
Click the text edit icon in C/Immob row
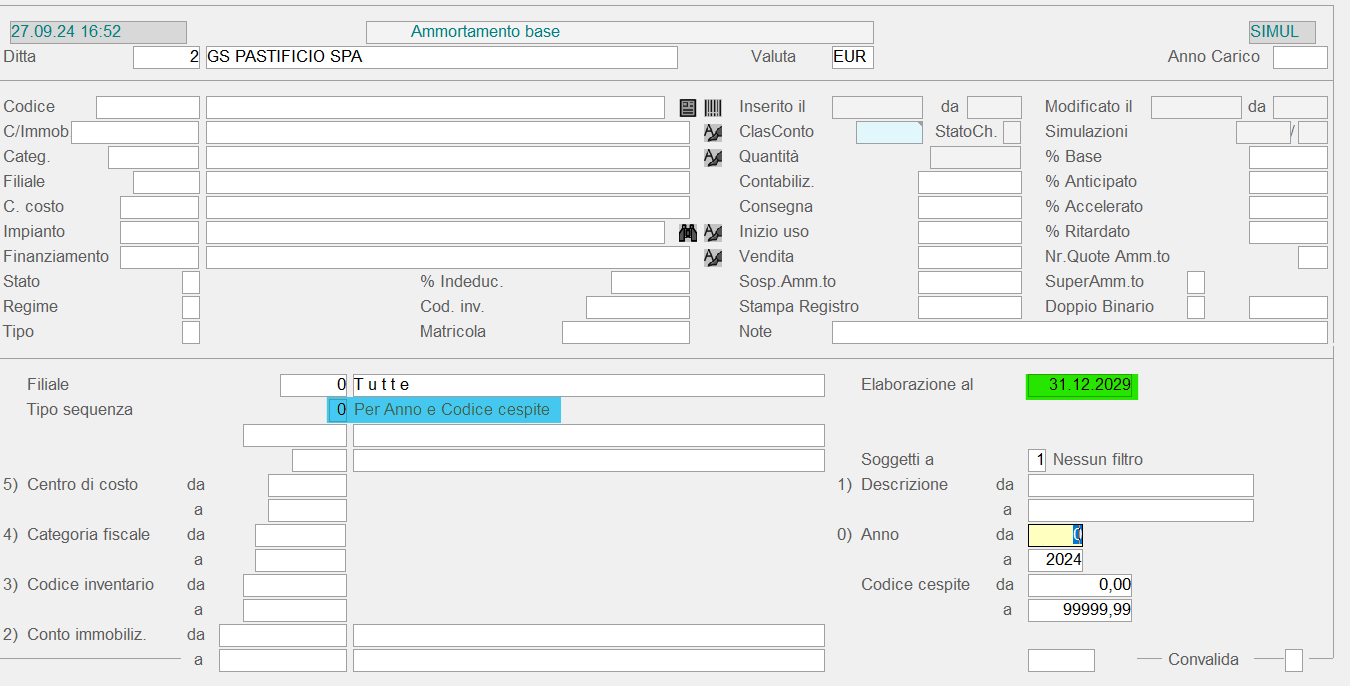point(713,133)
